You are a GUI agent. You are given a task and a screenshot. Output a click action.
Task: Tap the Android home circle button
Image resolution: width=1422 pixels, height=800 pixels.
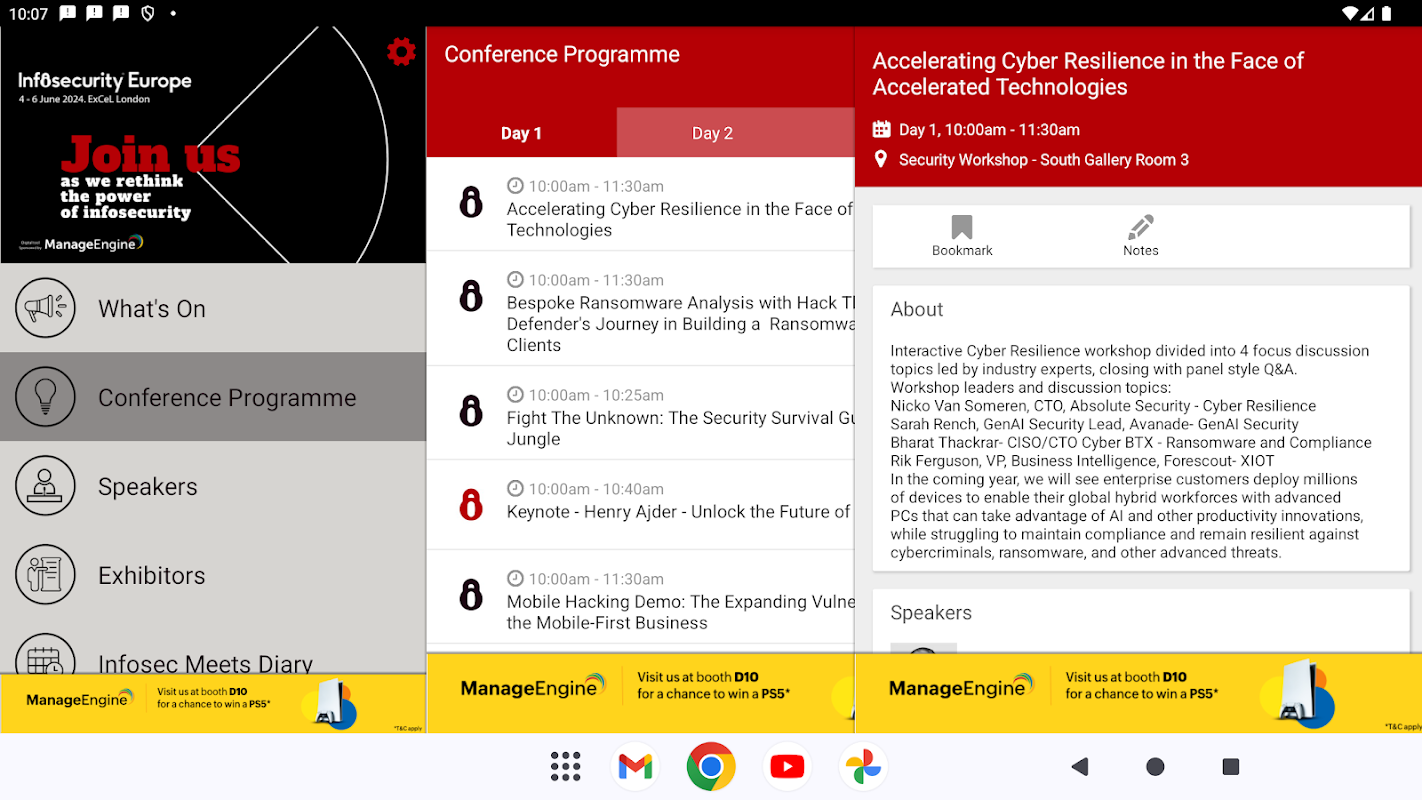coord(1155,767)
